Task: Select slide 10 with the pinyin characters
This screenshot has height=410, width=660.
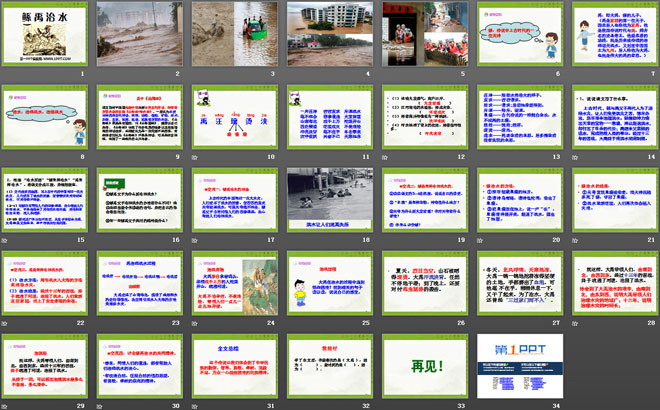Action: click(x=235, y=117)
